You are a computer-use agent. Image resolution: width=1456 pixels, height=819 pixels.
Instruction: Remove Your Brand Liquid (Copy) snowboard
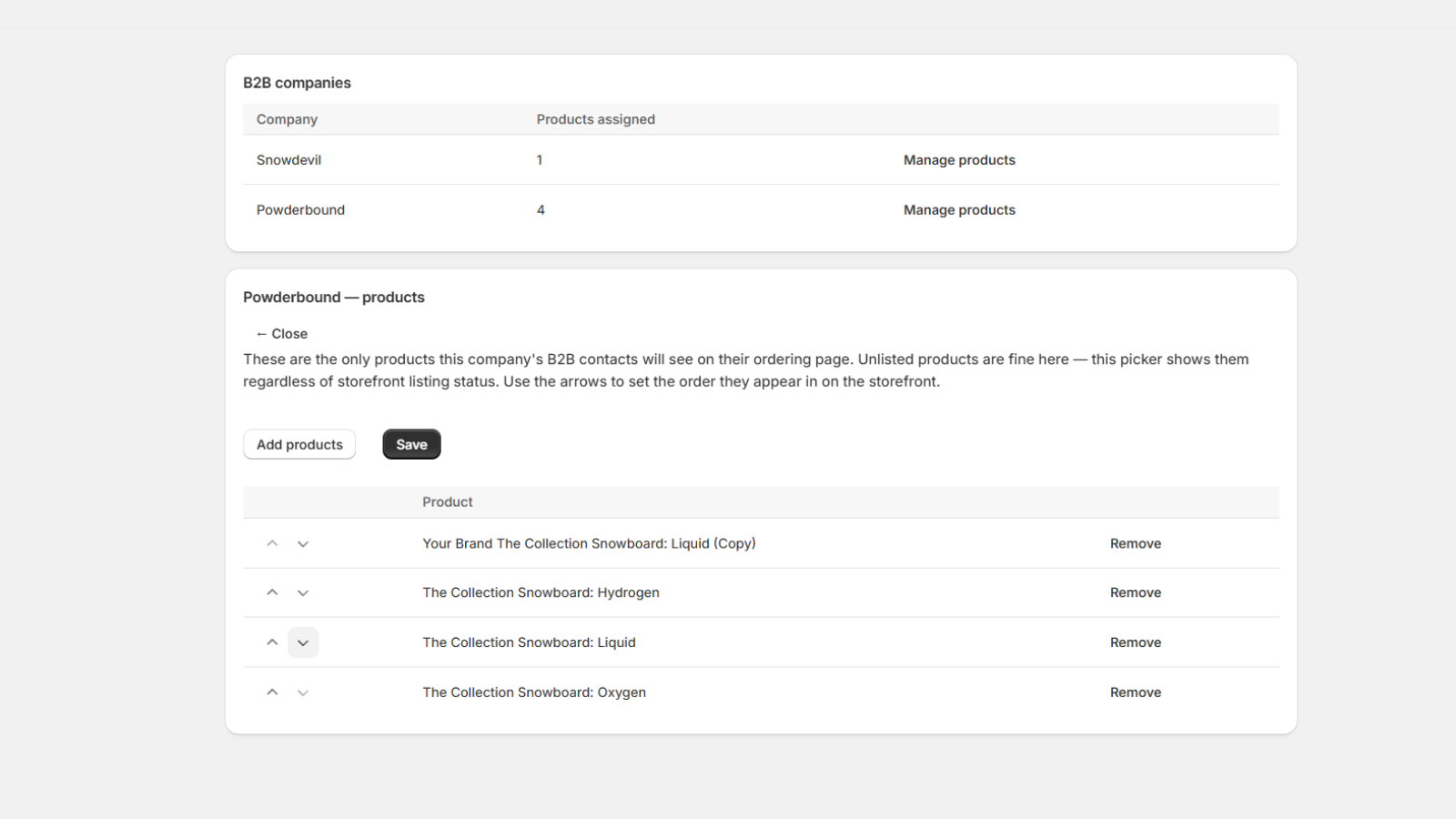pos(1136,543)
